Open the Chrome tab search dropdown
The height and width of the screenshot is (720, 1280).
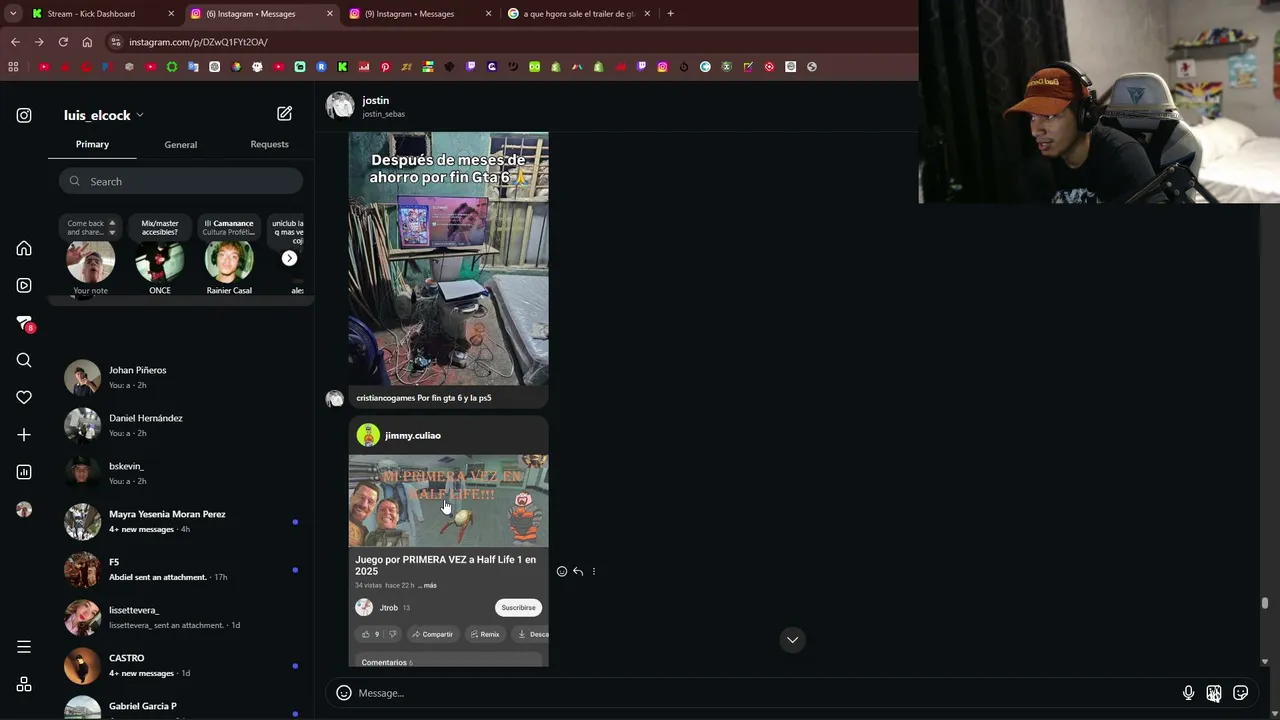click(x=13, y=14)
